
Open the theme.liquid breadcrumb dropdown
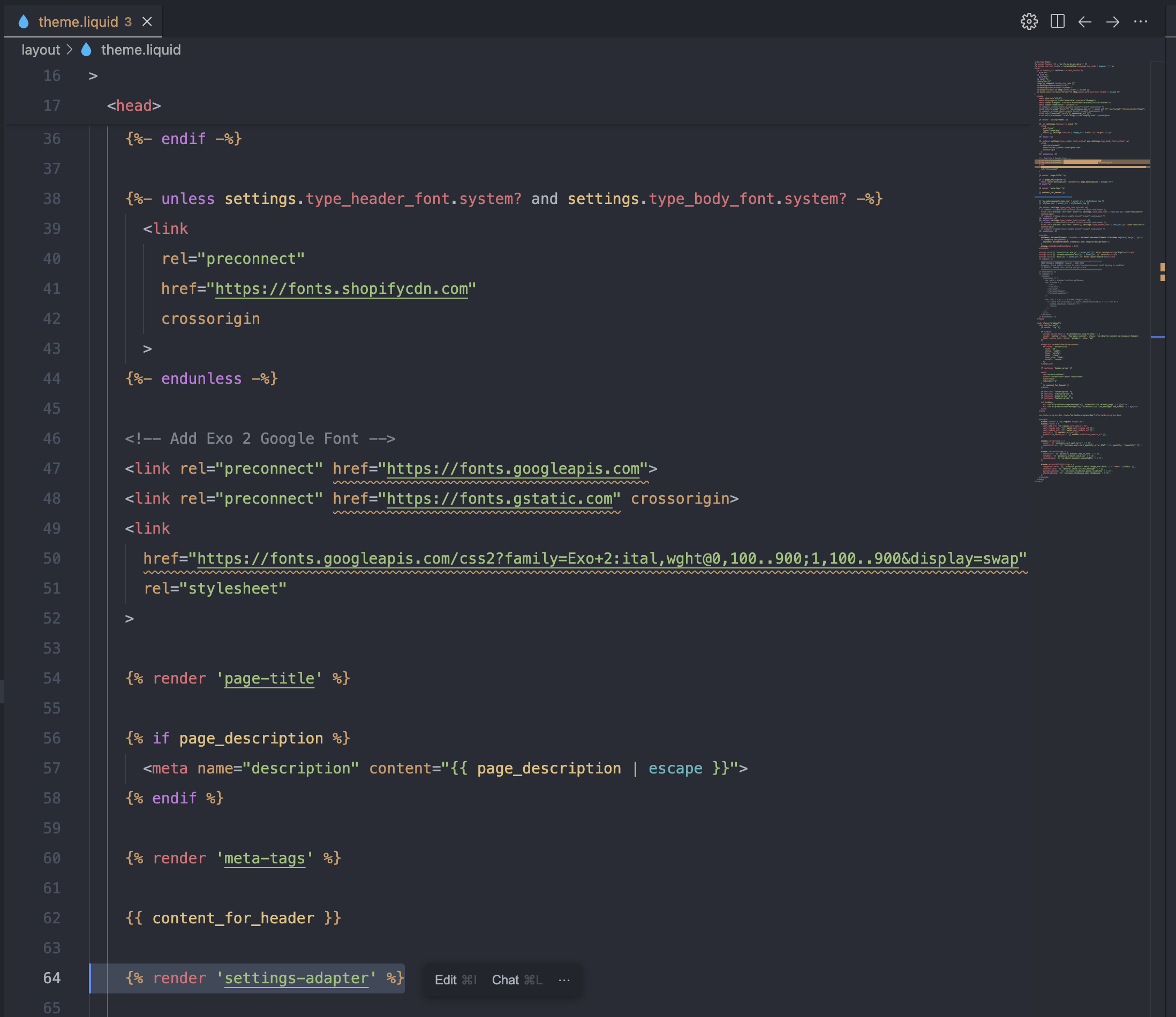[140, 49]
